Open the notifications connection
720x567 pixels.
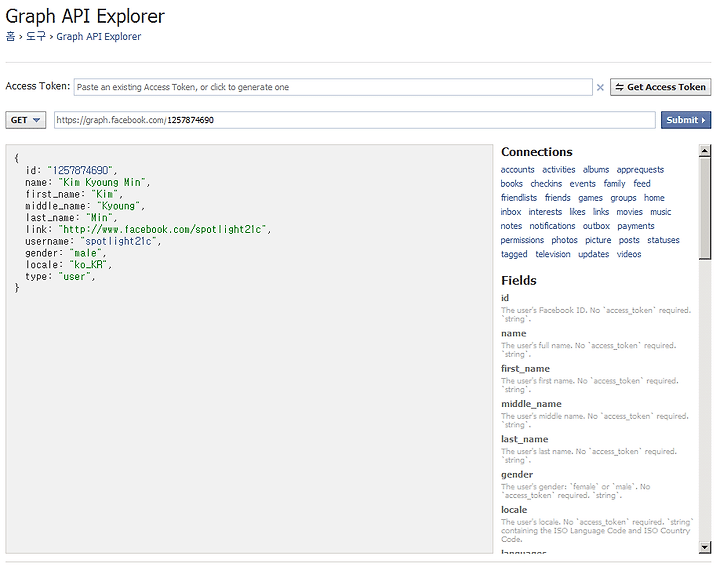pos(552,226)
